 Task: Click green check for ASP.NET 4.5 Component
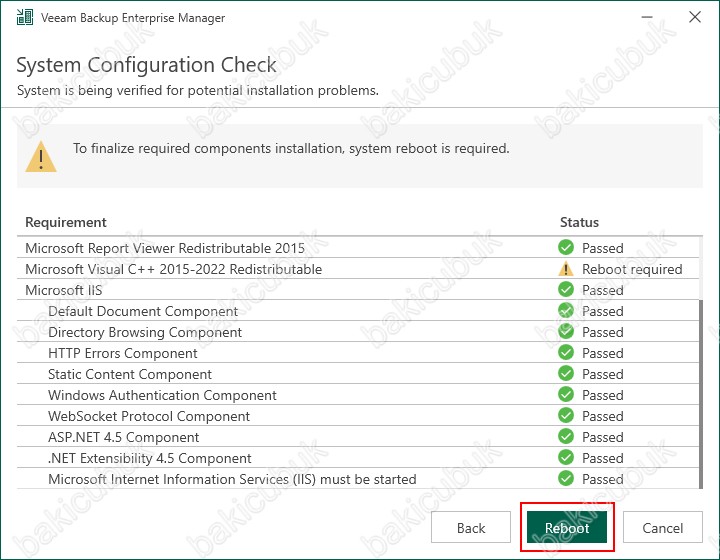[566, 437]
